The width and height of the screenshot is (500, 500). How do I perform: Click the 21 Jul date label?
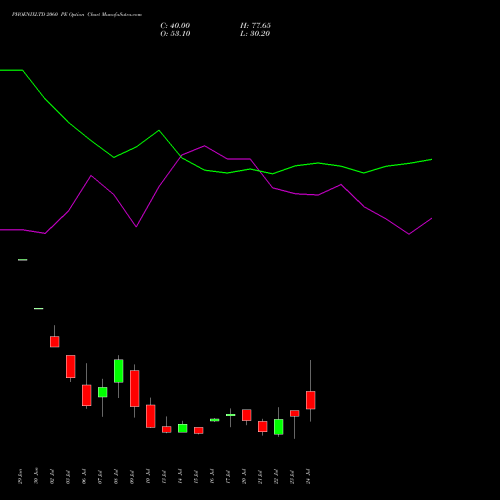point(260,476)
